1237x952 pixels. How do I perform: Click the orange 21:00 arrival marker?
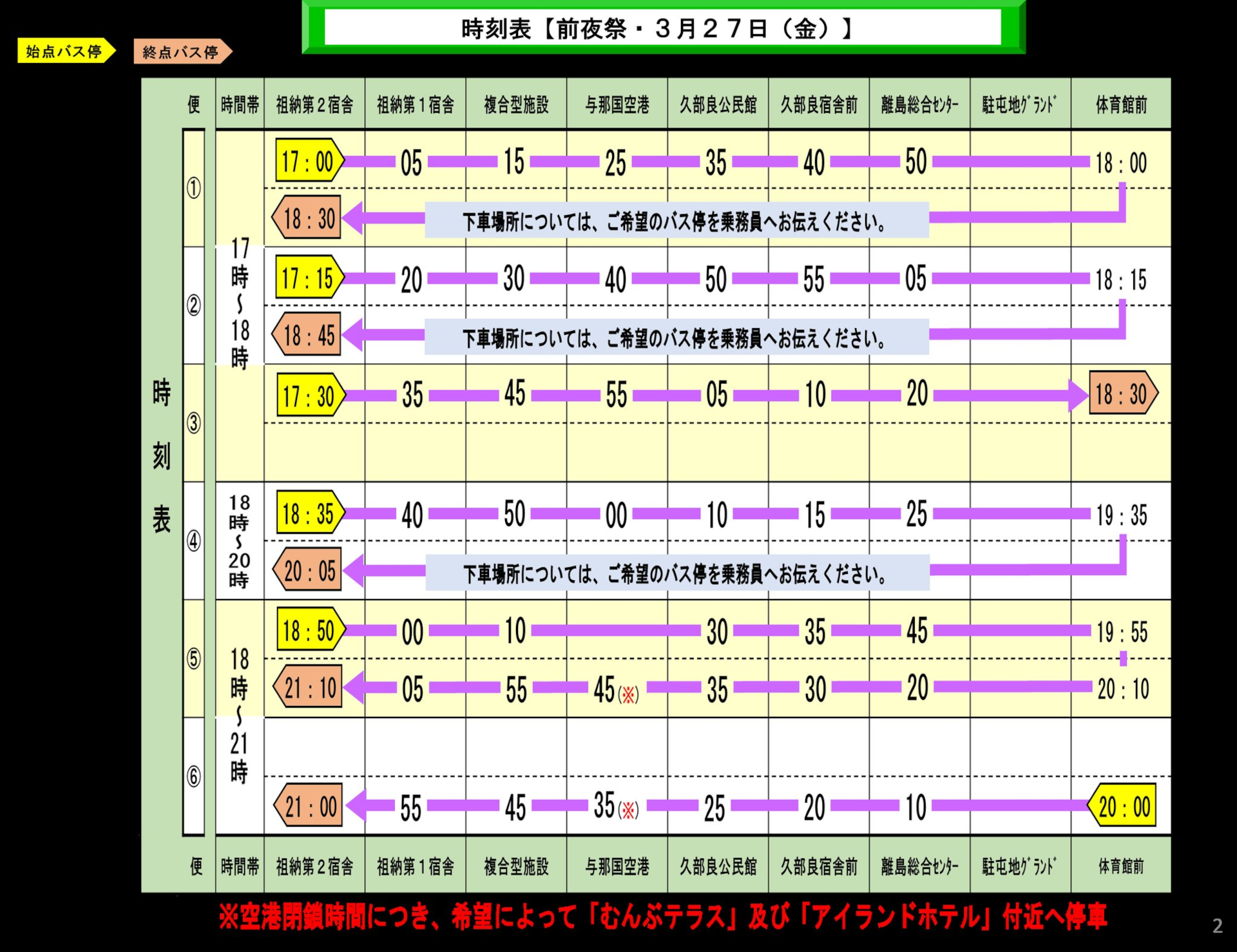309,806
